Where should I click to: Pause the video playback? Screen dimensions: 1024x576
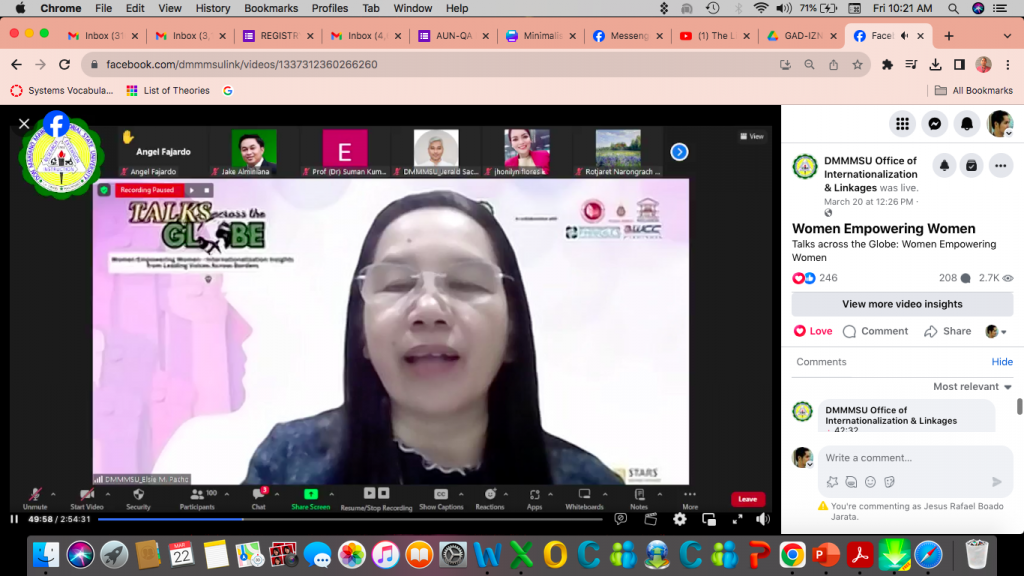[14, 519]
